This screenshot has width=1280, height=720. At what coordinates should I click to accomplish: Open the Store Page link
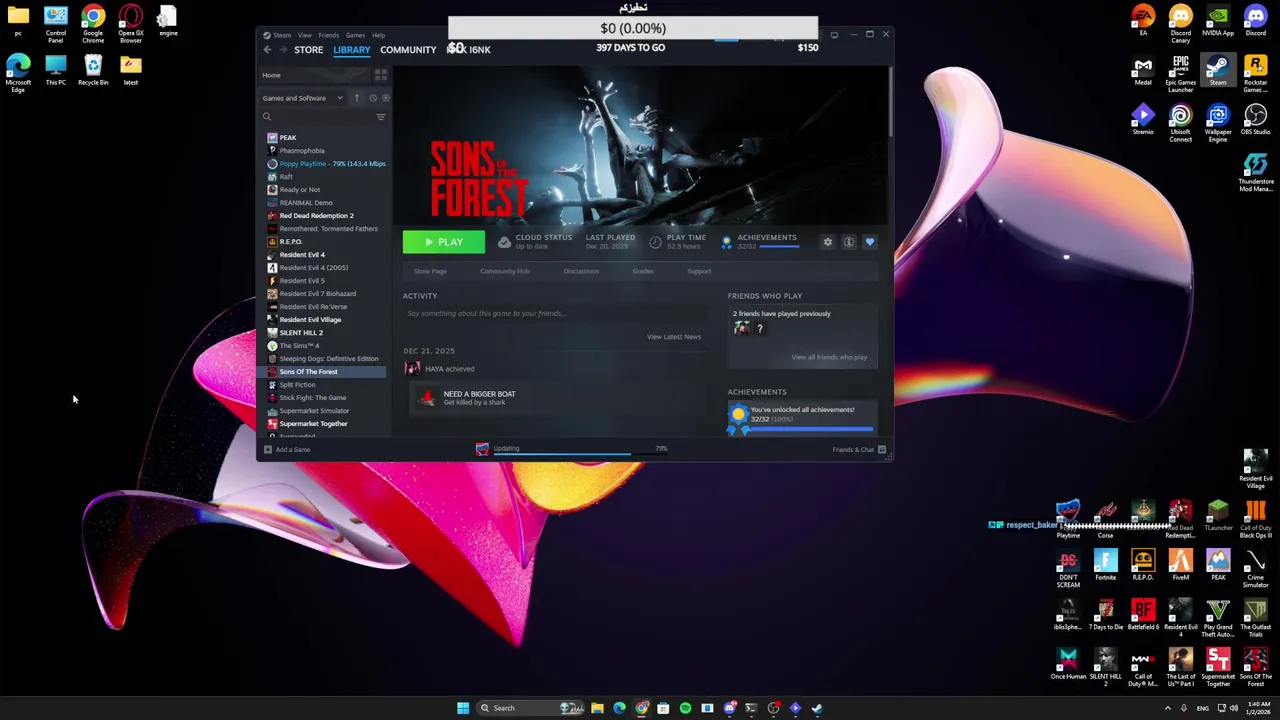coord(430,271)
